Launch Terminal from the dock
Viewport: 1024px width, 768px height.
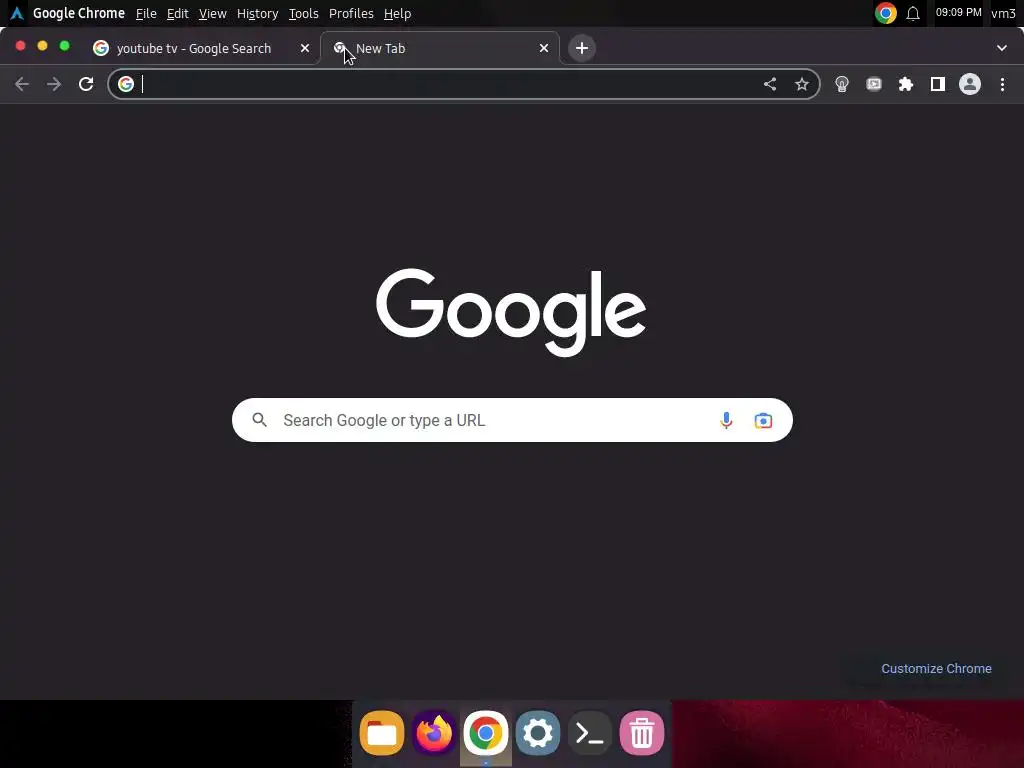click(590, 733)
